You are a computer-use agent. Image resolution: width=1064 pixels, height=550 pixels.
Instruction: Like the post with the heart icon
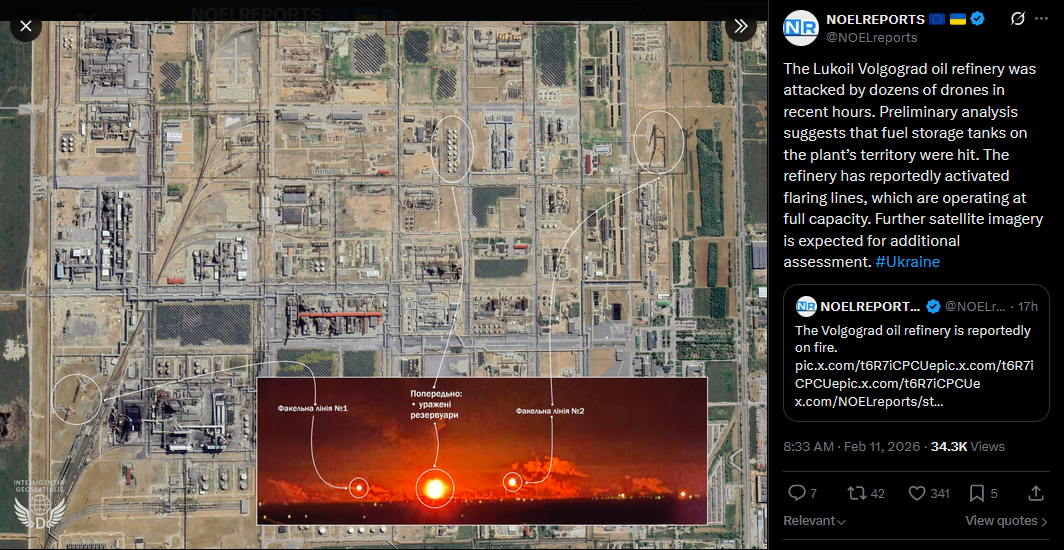[917, 493]
